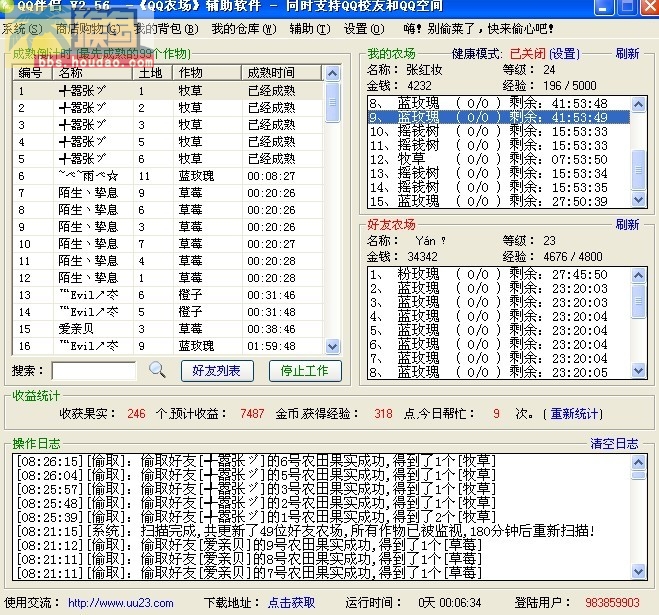659x615 pixels.
Task: Select plot 1 粉玫瑰 in 好友农场
Action: [x=499, y=275]
